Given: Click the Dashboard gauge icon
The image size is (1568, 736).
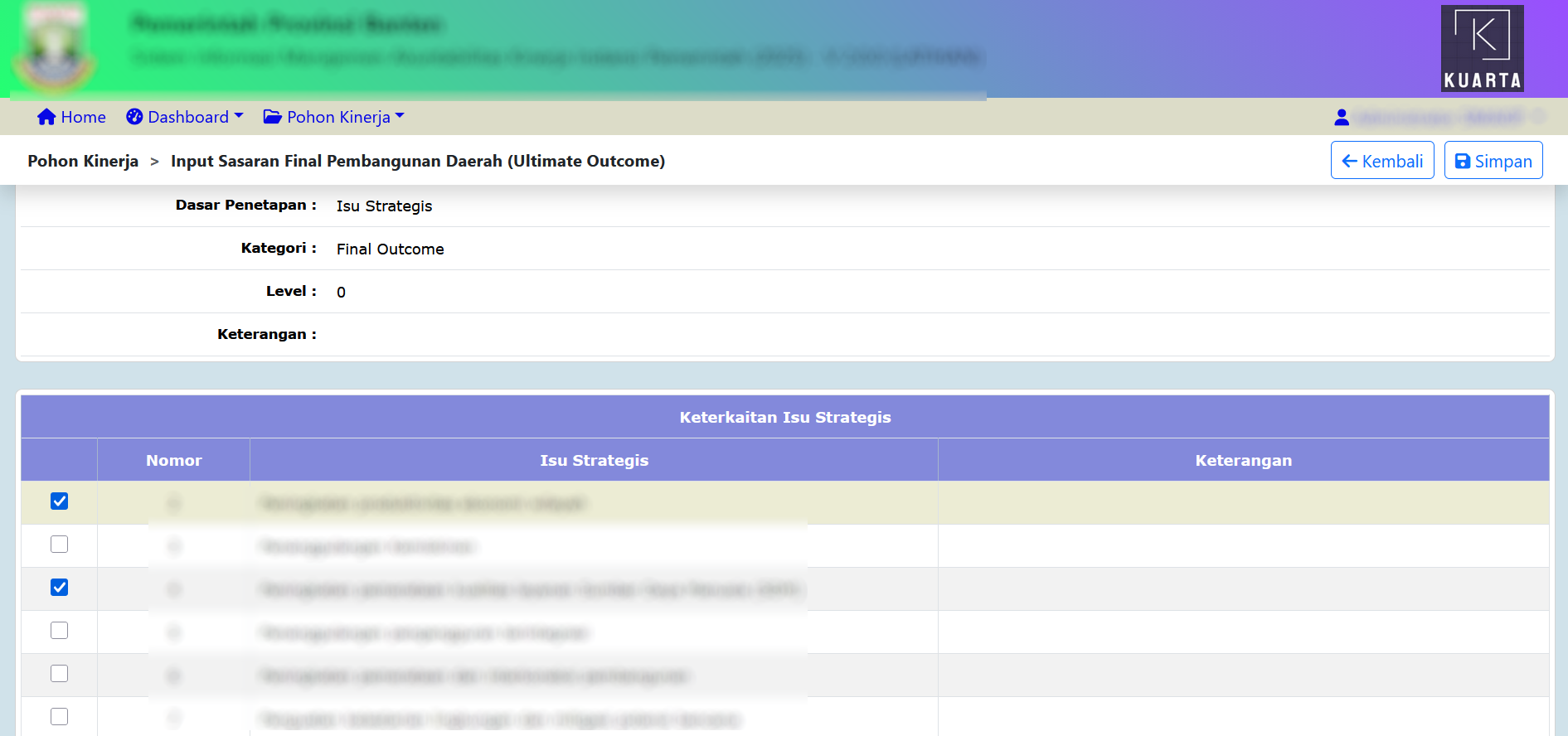Looking at the screenshot, I should pyautogui.click(x=134, y=117).
